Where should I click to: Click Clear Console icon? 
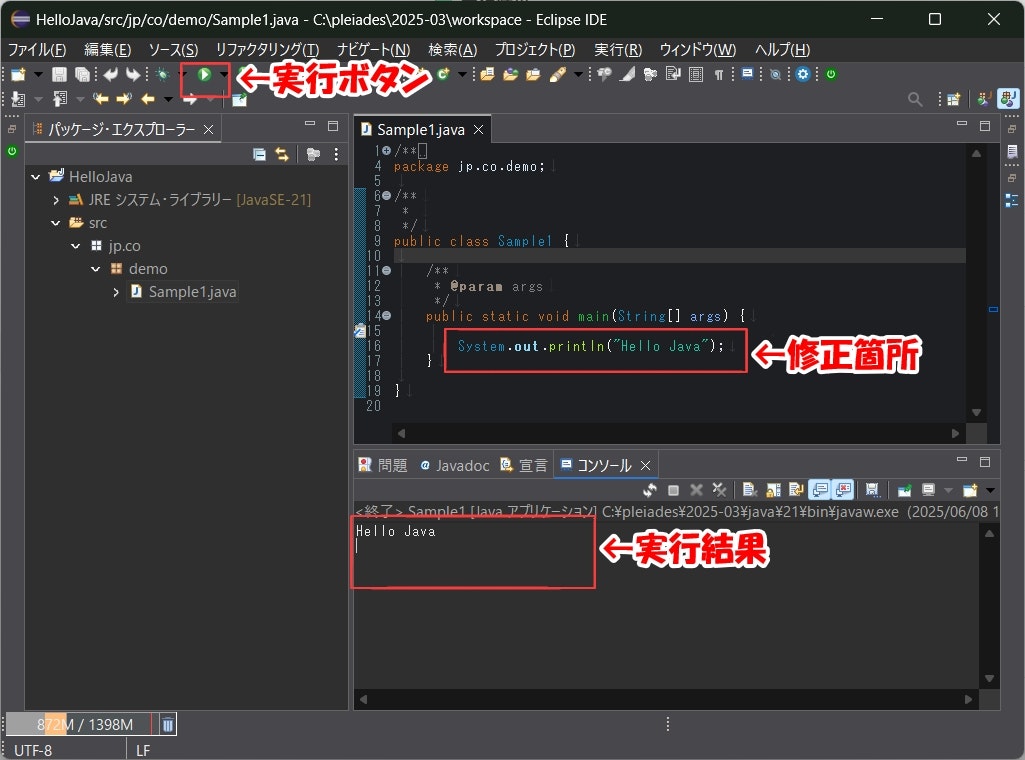pyautogui.click(x=750, y=489)
